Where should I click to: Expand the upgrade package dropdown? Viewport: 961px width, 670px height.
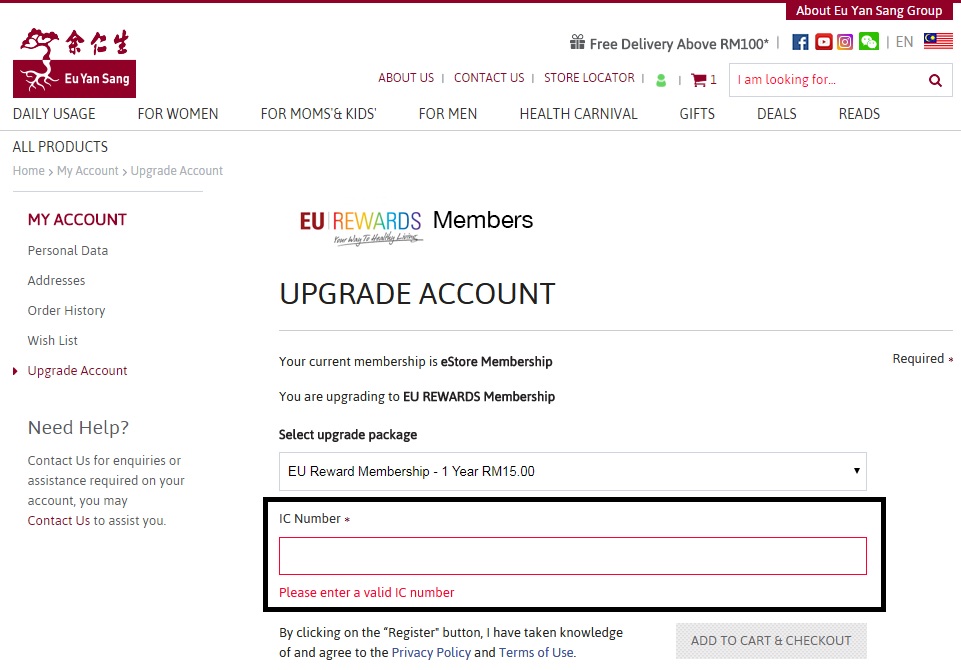(x=572, y=471)
